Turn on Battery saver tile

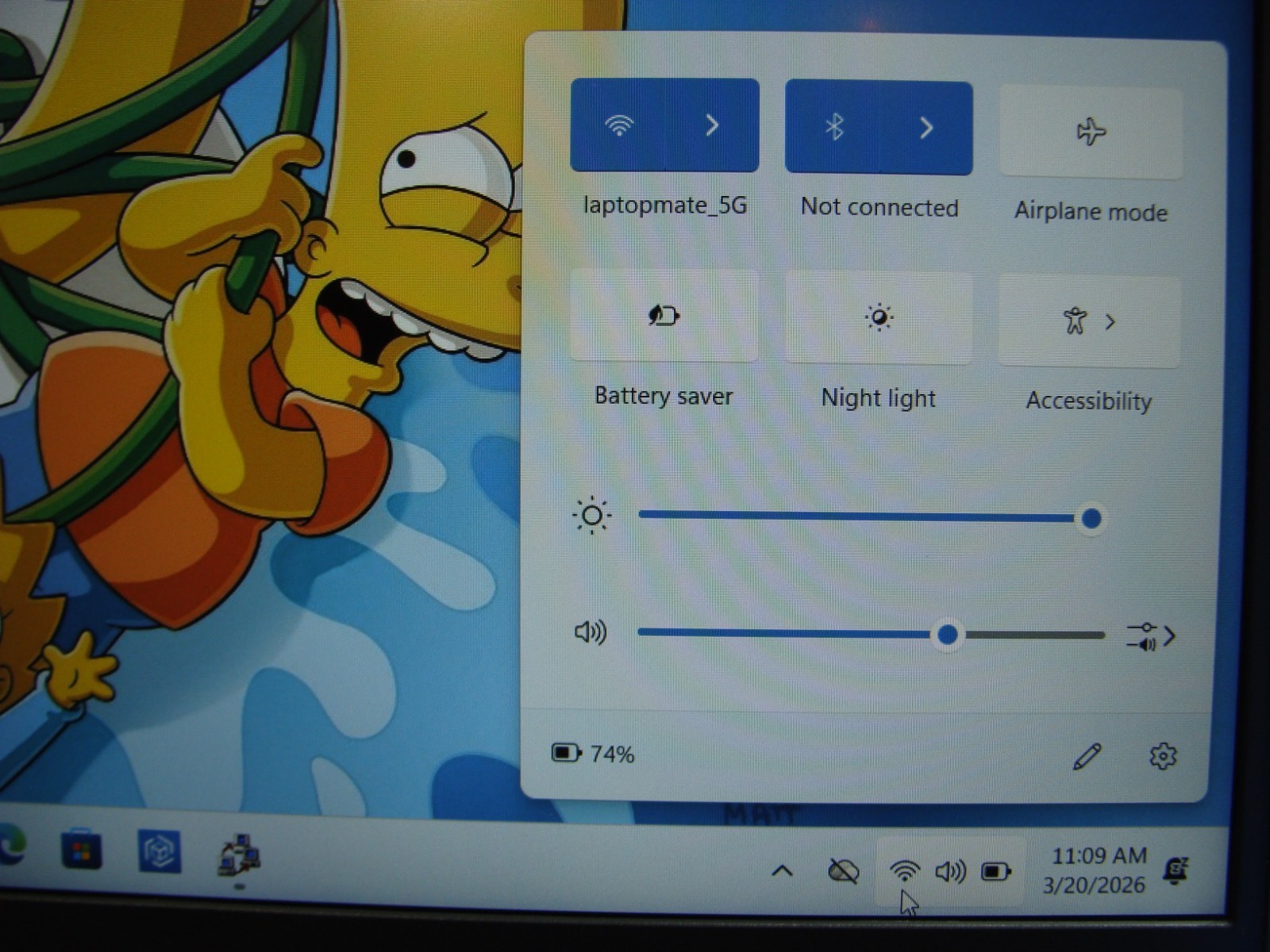pyautogui.click(x=664, y=316)
